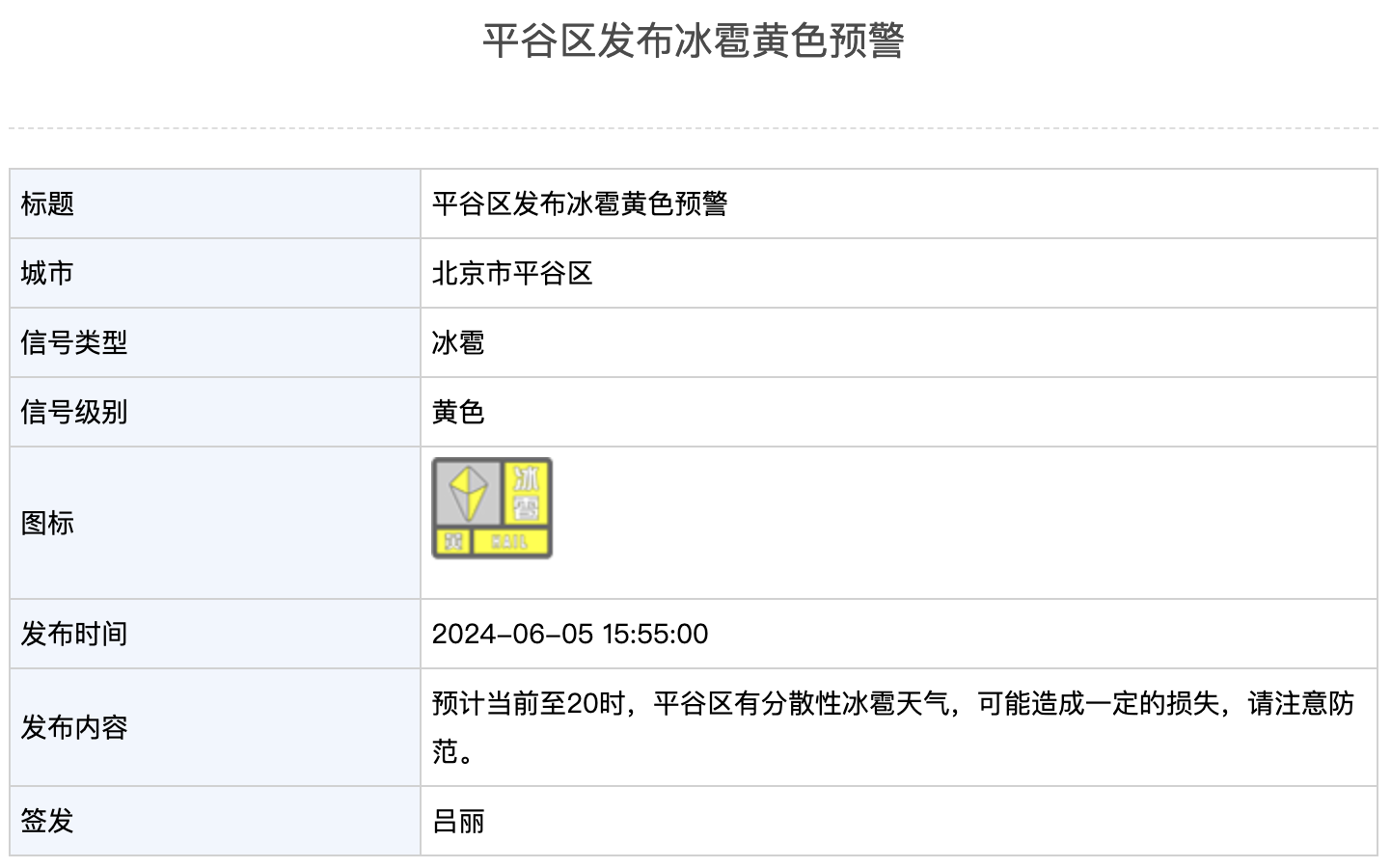This screenshot has height=868, width=1391.
Task: Click the signal type value 冰雹
Action: [458, 342]
